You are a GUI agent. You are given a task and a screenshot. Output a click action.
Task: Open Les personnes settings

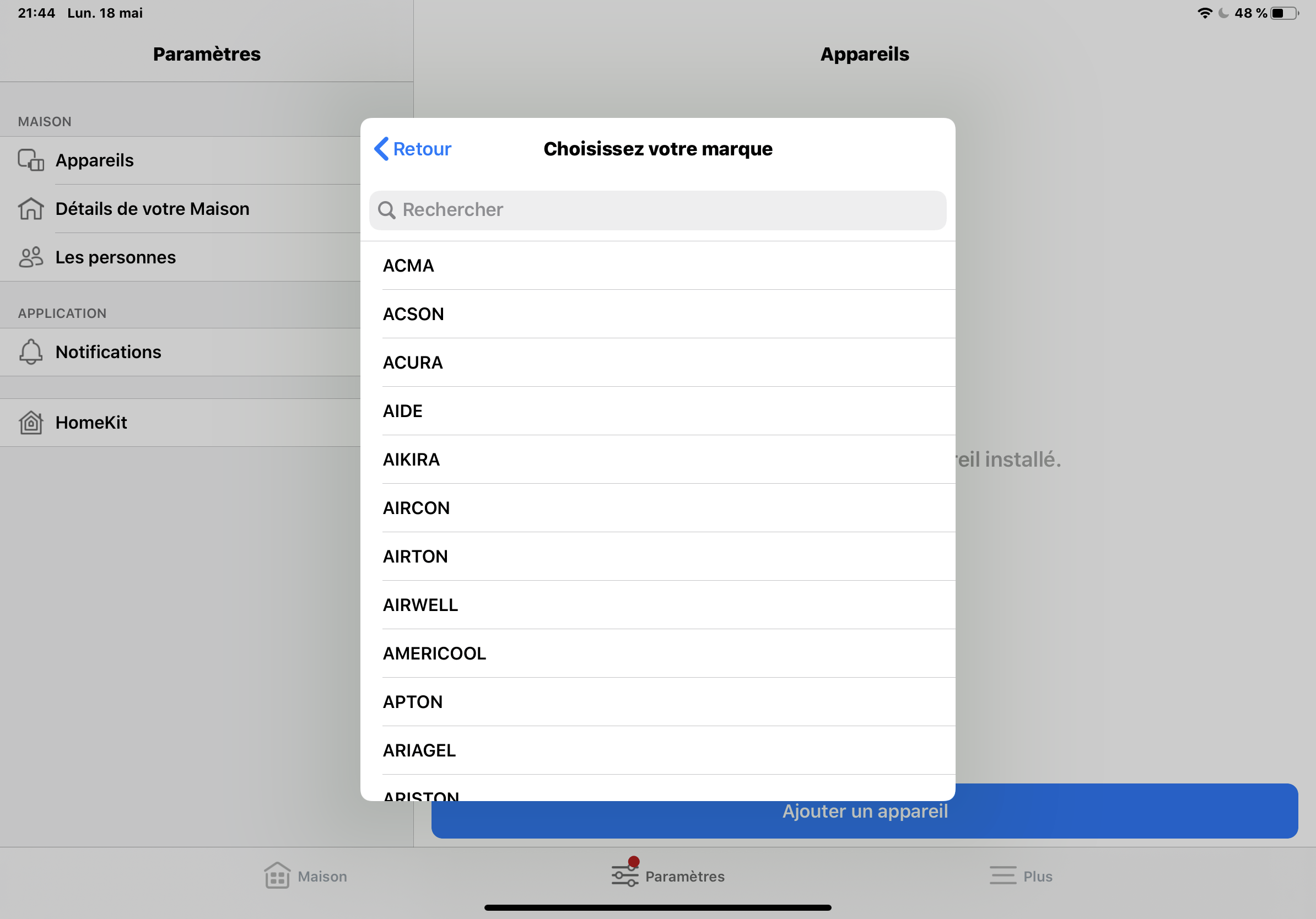coord(180,257)
